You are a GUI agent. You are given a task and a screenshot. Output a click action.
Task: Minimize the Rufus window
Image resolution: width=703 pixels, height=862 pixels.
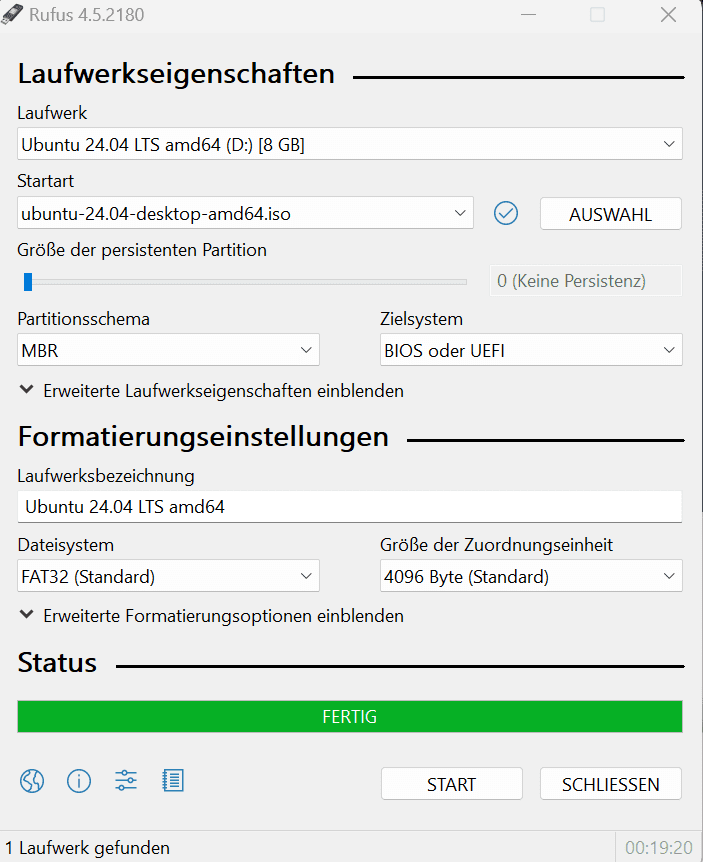pyautogui.click(x=528, y=15)
